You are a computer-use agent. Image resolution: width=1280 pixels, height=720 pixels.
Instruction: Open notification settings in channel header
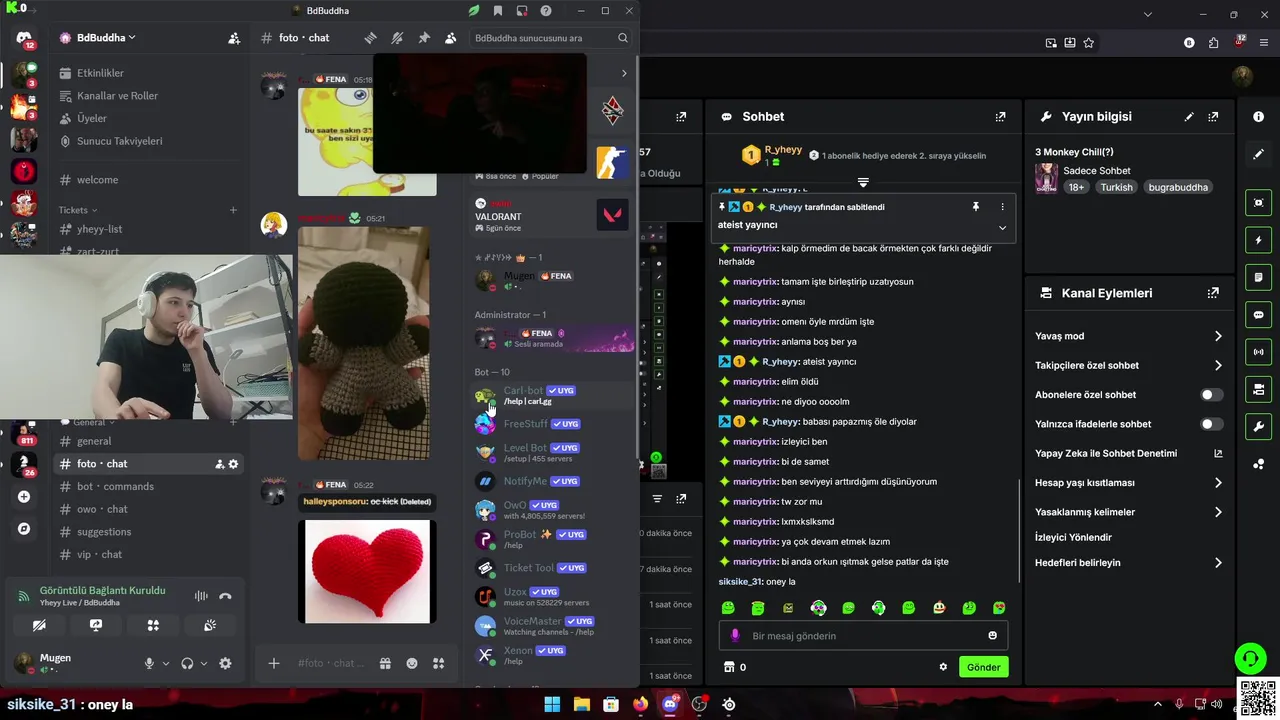[x=397, y=38]
